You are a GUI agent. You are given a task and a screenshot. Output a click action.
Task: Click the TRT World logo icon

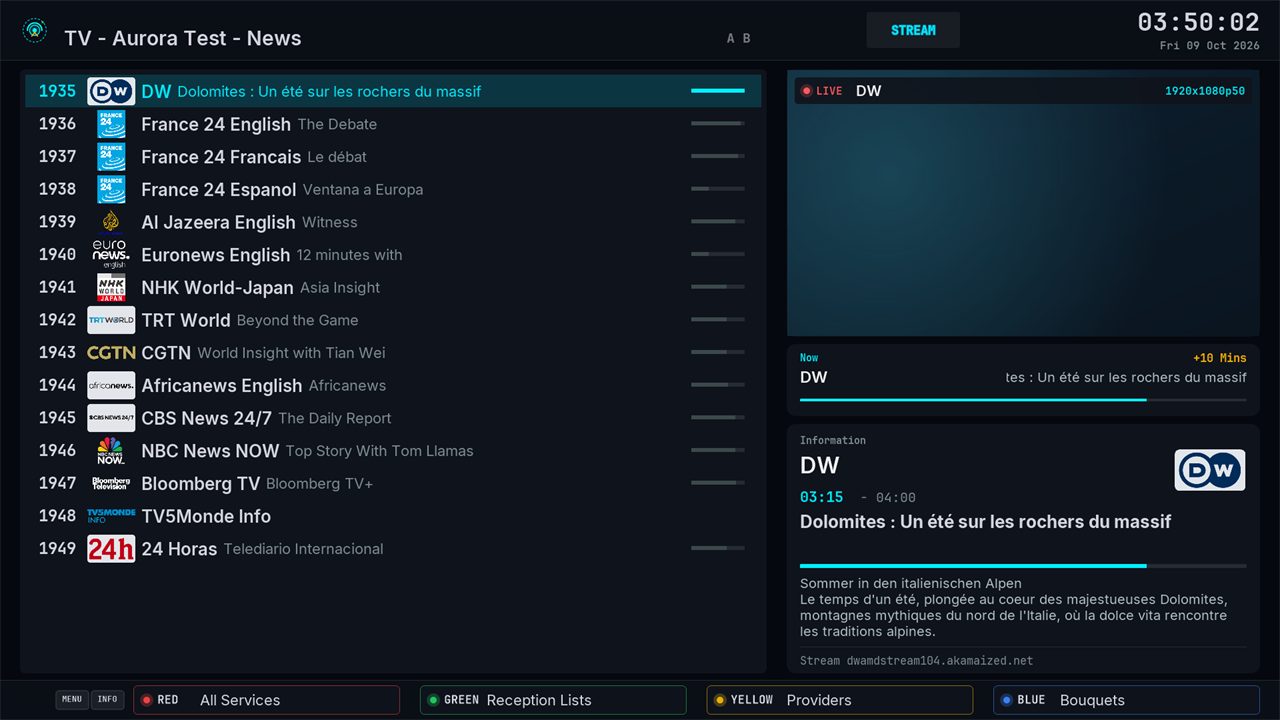[x=111, y=320]
